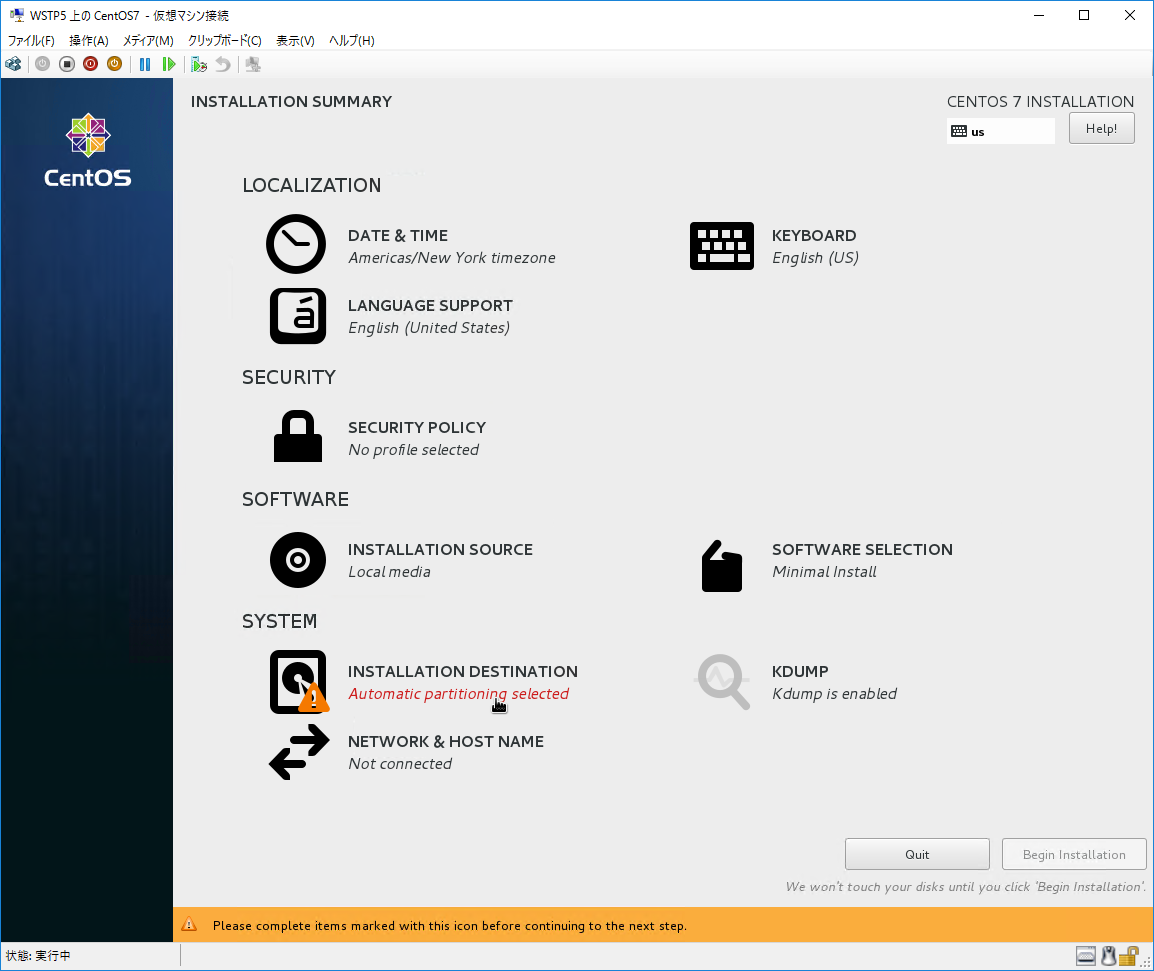Screen dimensions: 1154x971
Task: Send Ctrl+Alt+Del using the toolbar icon
Action: pyautogui.click(x=13, y=64)
